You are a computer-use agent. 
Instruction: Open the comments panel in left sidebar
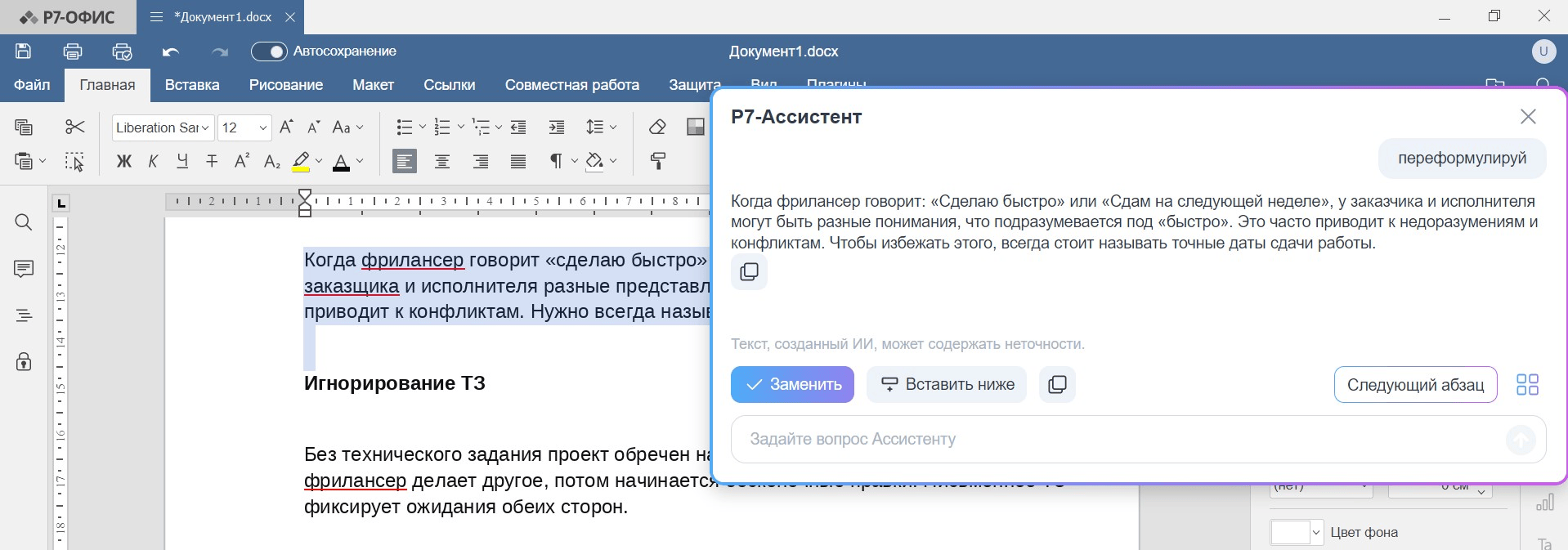pyautogui.click(x=24, y=269)
